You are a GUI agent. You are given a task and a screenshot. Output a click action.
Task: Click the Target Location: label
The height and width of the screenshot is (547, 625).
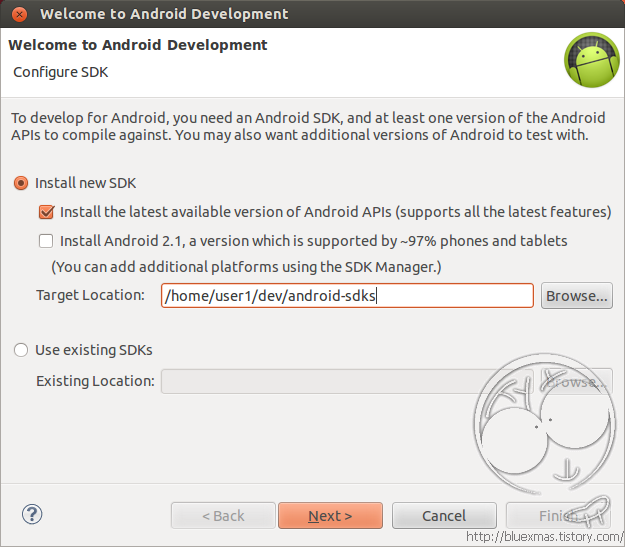point(90,295)
